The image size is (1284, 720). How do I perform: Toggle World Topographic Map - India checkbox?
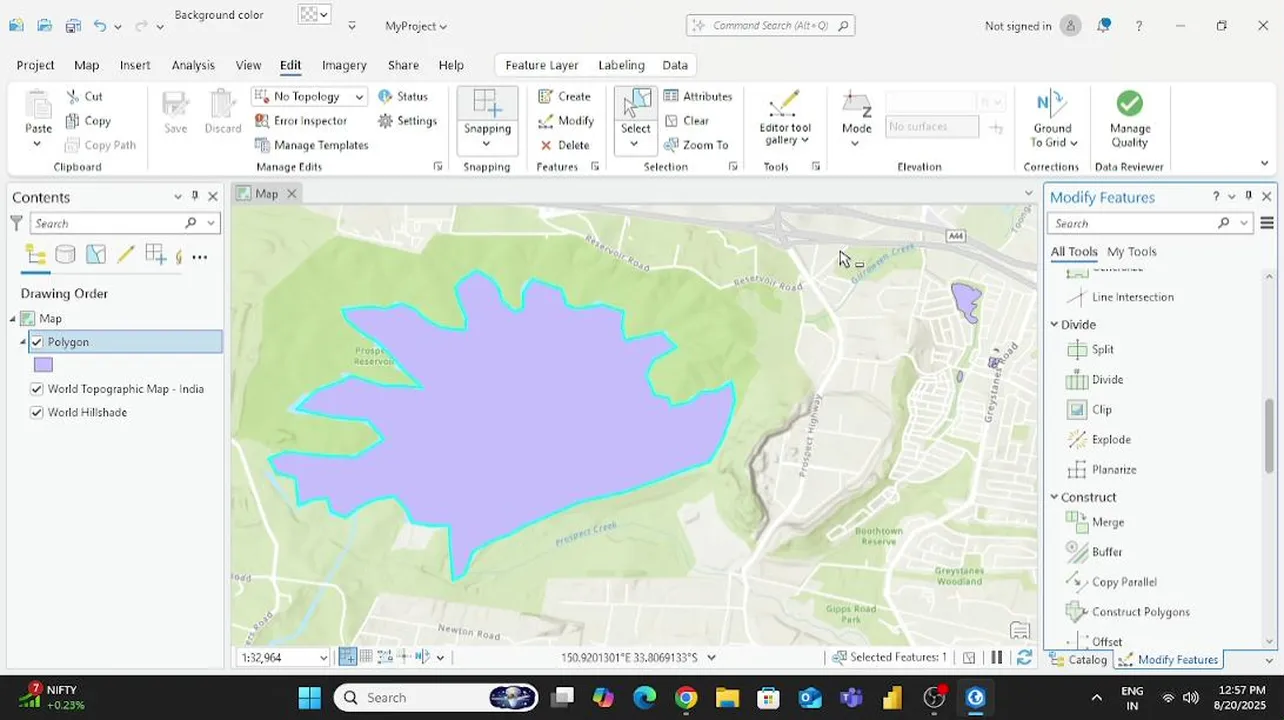(x=37, y=389)
